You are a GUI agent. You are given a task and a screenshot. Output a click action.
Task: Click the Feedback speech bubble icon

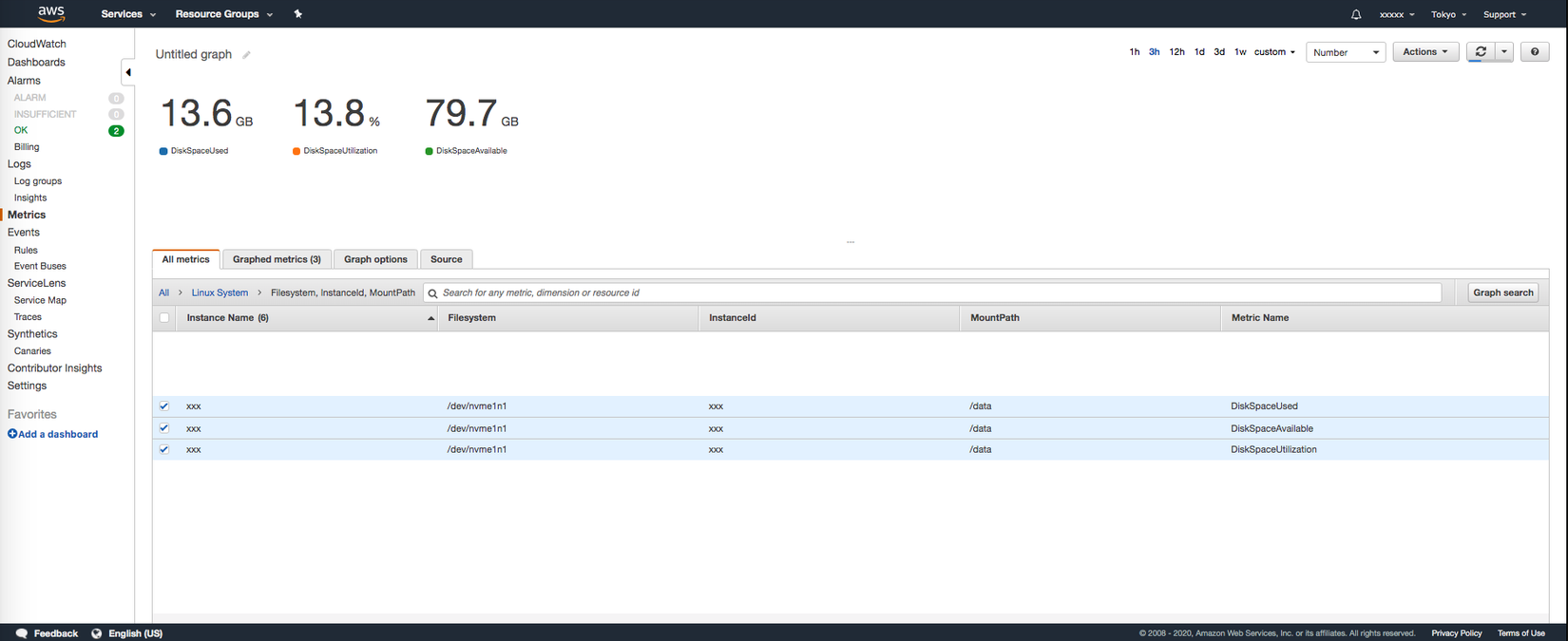coord(22,633)
